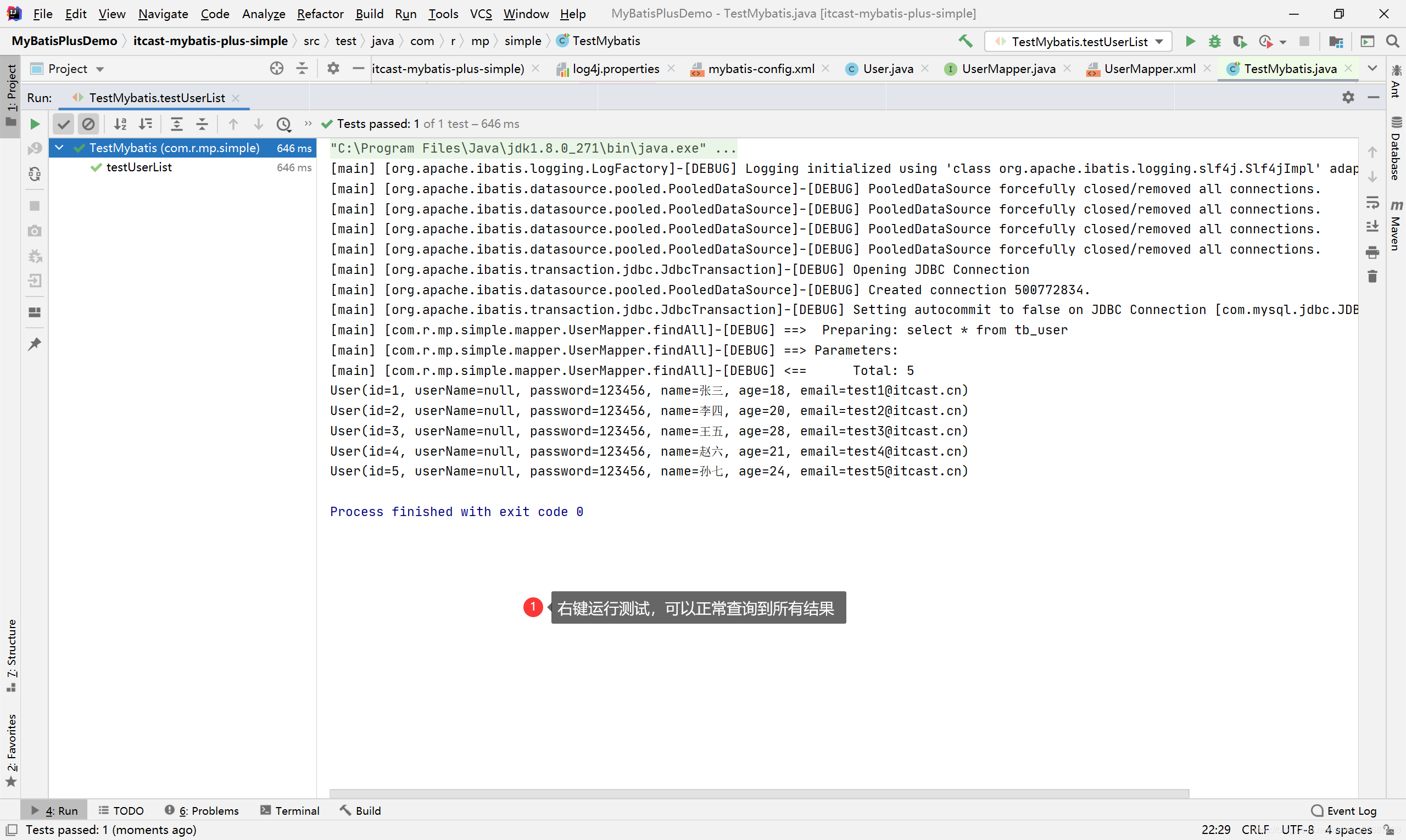
Task: Click rerun failed tests icon
Action: pos(35,149)
